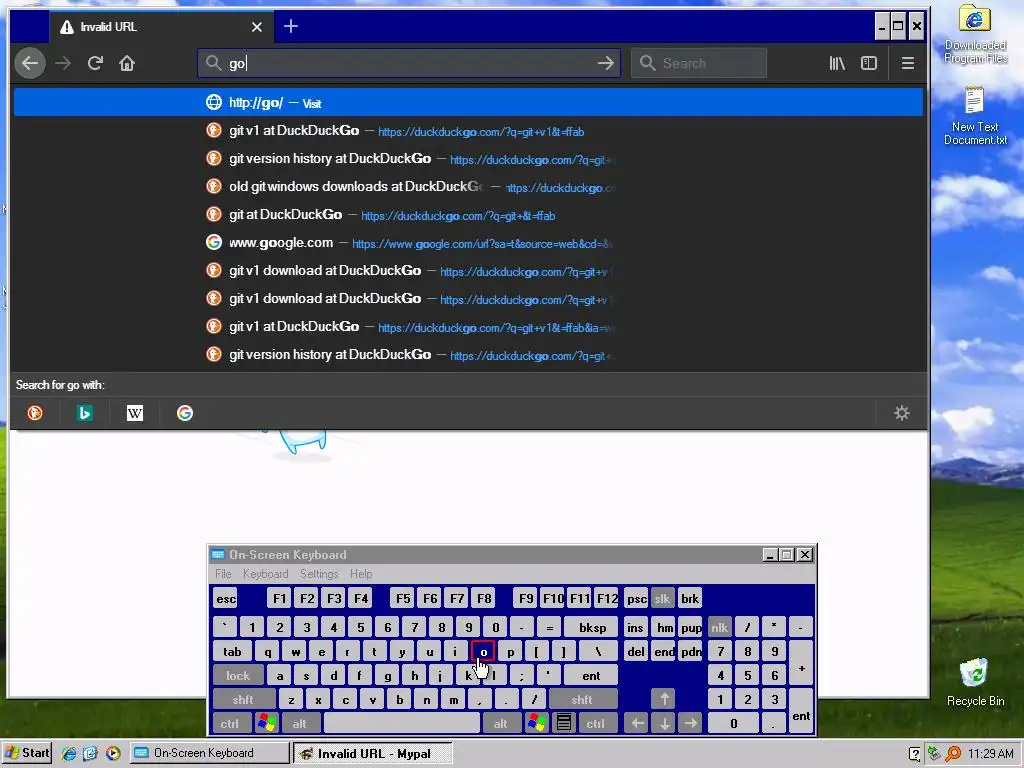Click the go arrow in the address bar
The width and height of the screenshot is (1024, 768).
click(x=605, y=63)
